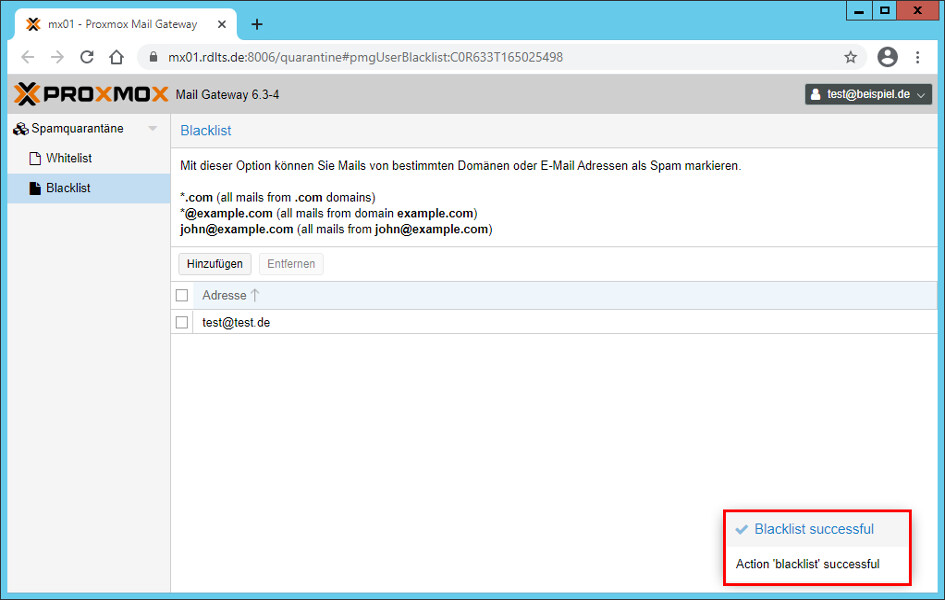Open the test@beispiel.de user dropdown
Viewport: 945px width, 600px height.
click(x=868, y=94)
